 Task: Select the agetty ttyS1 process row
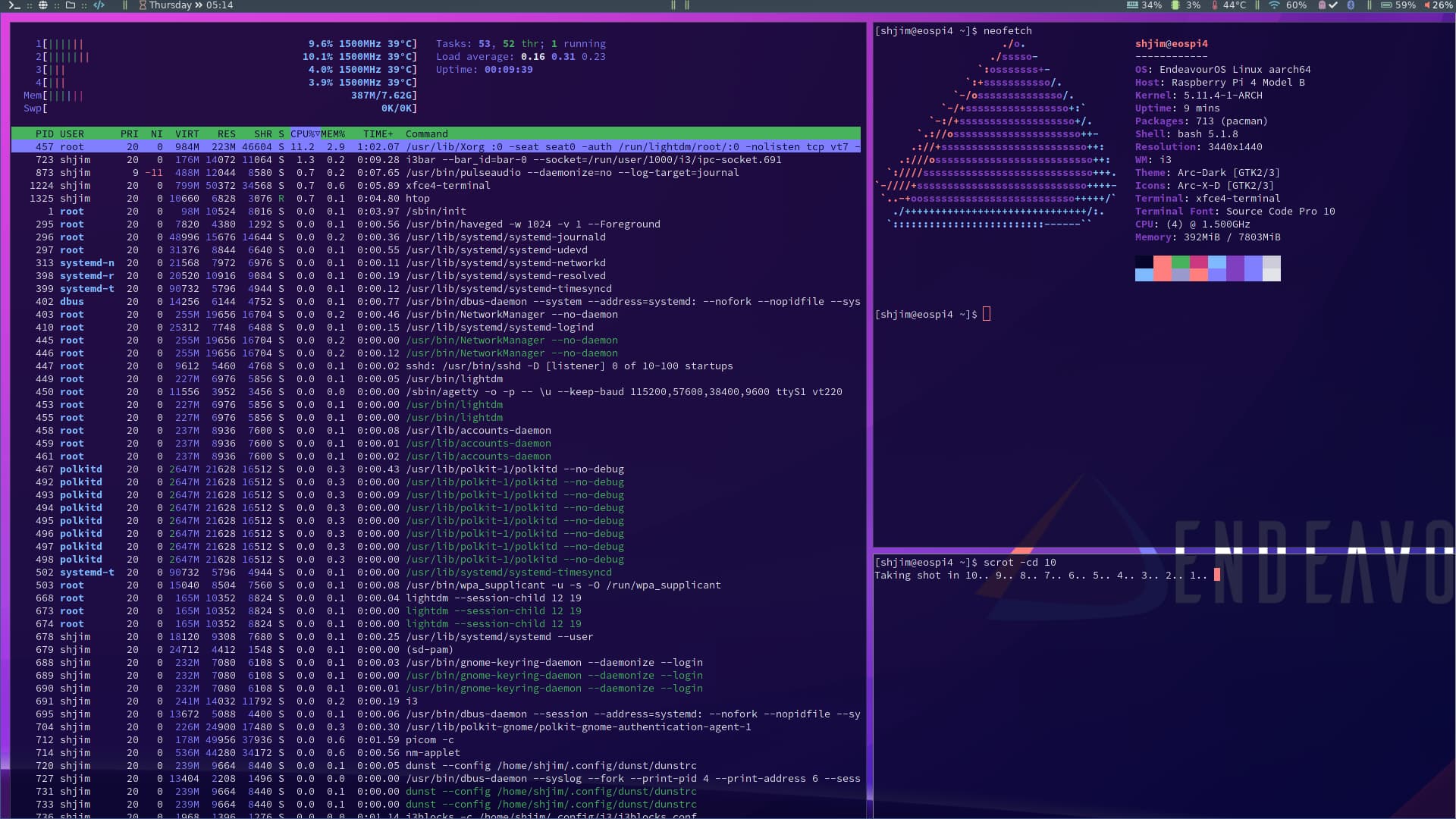point(436,392)
